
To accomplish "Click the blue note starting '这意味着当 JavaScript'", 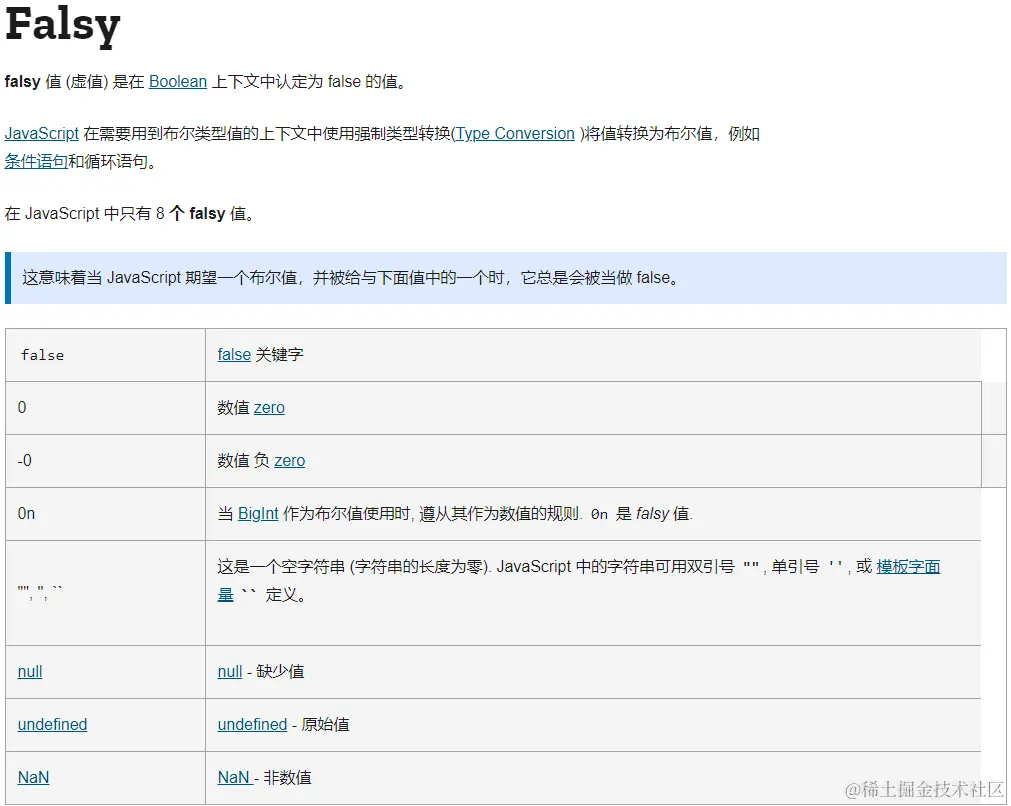I will coord(506,278).
